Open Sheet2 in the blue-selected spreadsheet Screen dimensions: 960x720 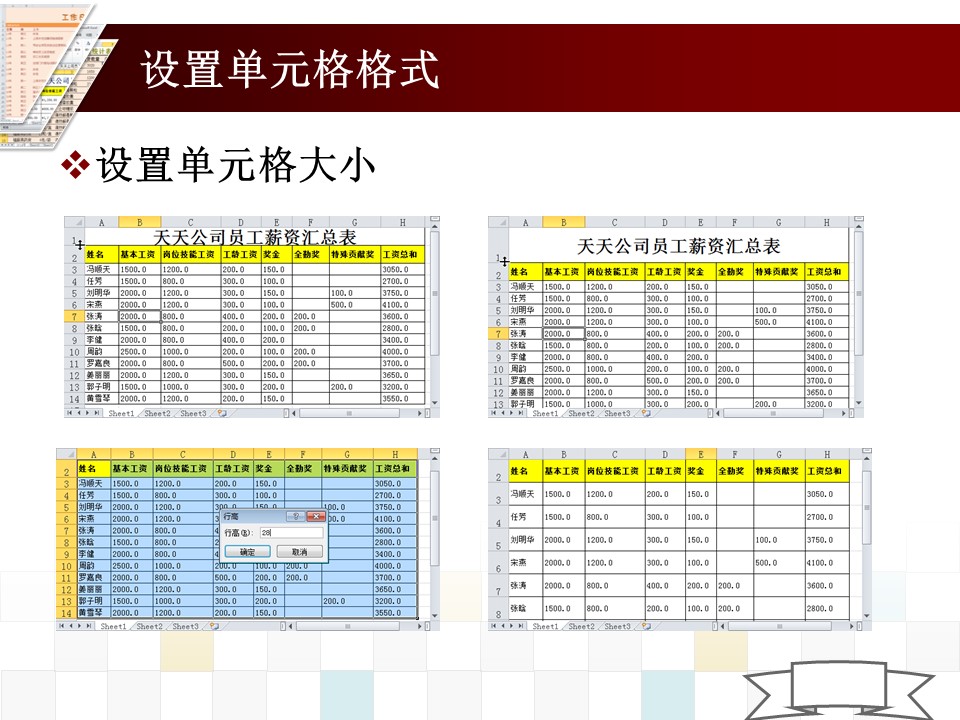150,626
